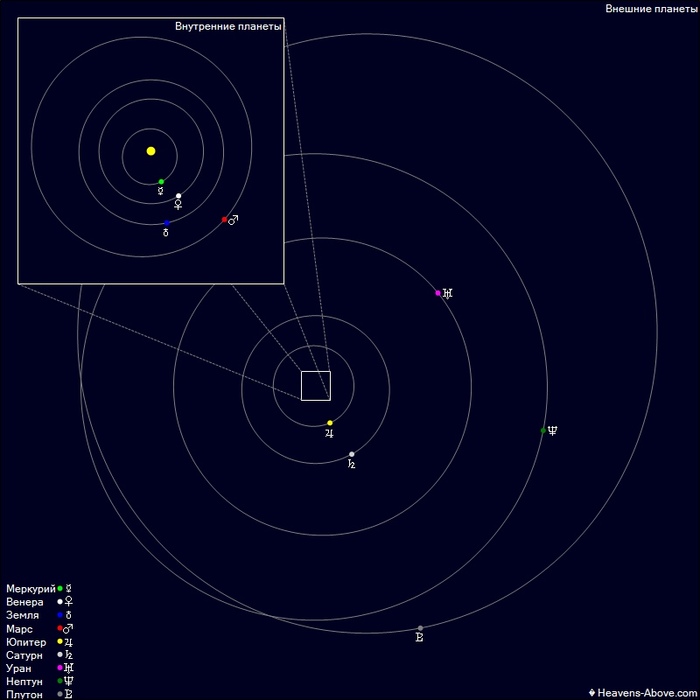The width and height of the screenshot is (700, 700).
Task: Select the yellow Jupiter dot on the outer chart
Action: [x=330, y=423]
